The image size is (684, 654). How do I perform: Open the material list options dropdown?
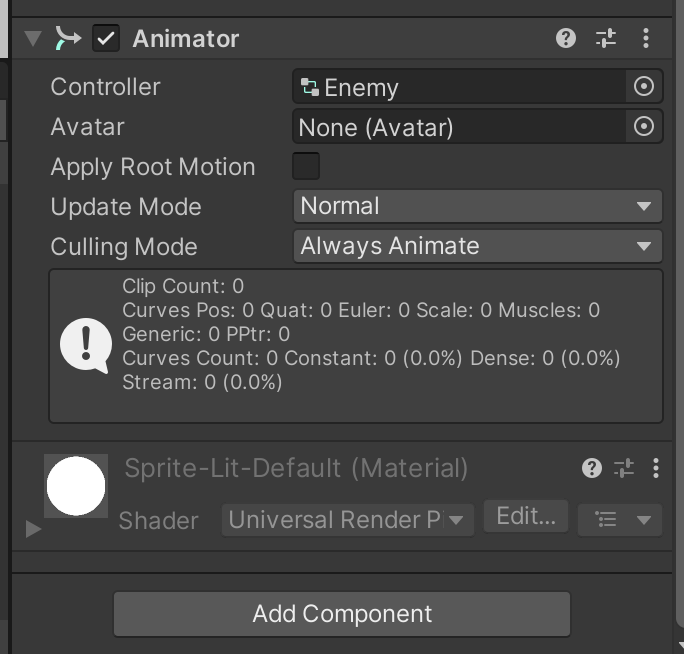[x=620, y=519]
